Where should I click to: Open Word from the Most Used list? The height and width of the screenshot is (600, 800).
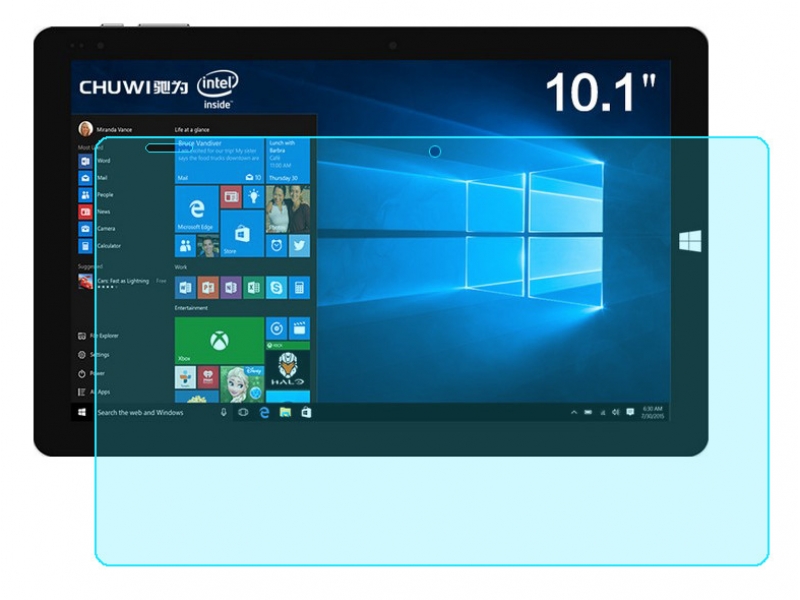click(94, 161)
